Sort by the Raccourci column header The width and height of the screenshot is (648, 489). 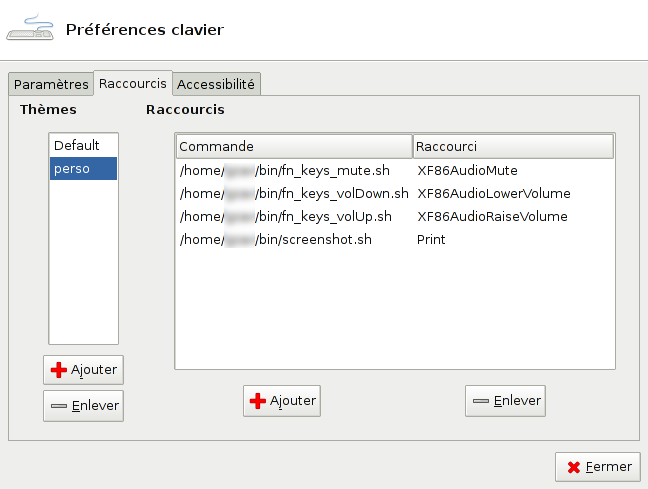point(513,146)
